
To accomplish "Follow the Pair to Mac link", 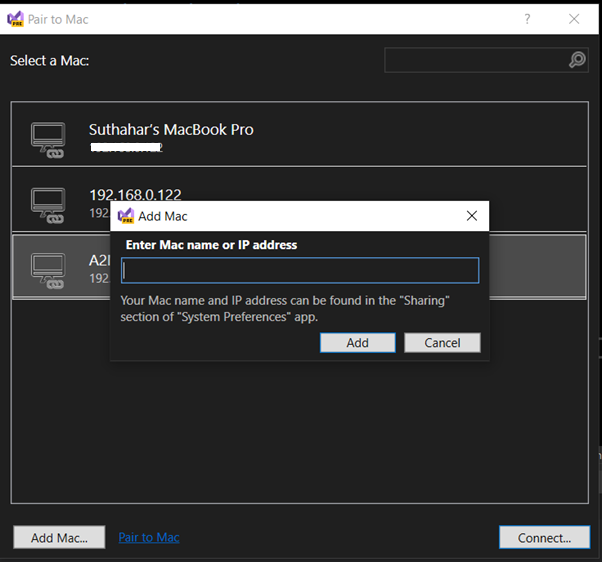I will coord(149,537).
